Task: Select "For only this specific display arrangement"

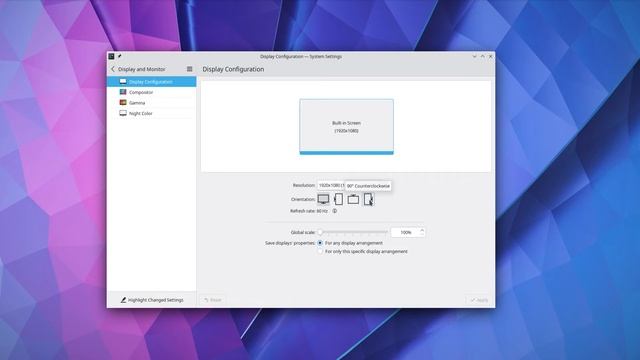Action: click(320, 251)
